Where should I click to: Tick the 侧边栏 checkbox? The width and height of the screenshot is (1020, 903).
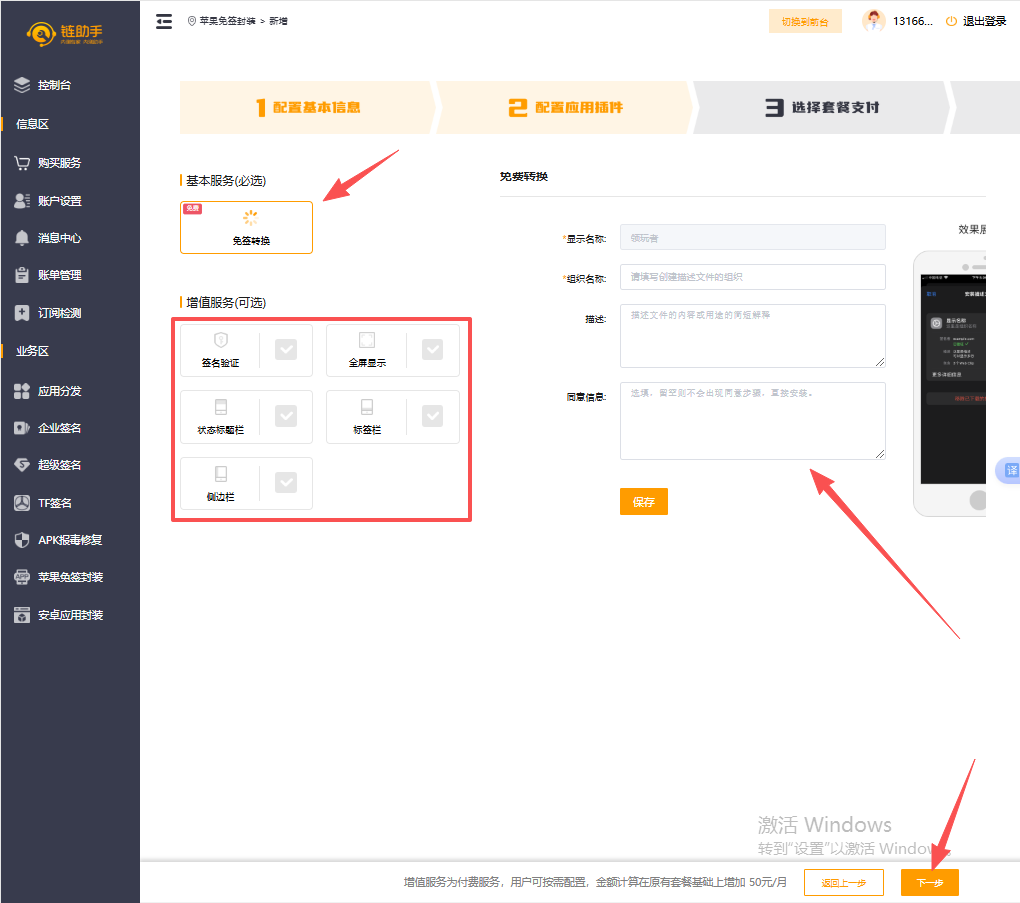point(286,483)
